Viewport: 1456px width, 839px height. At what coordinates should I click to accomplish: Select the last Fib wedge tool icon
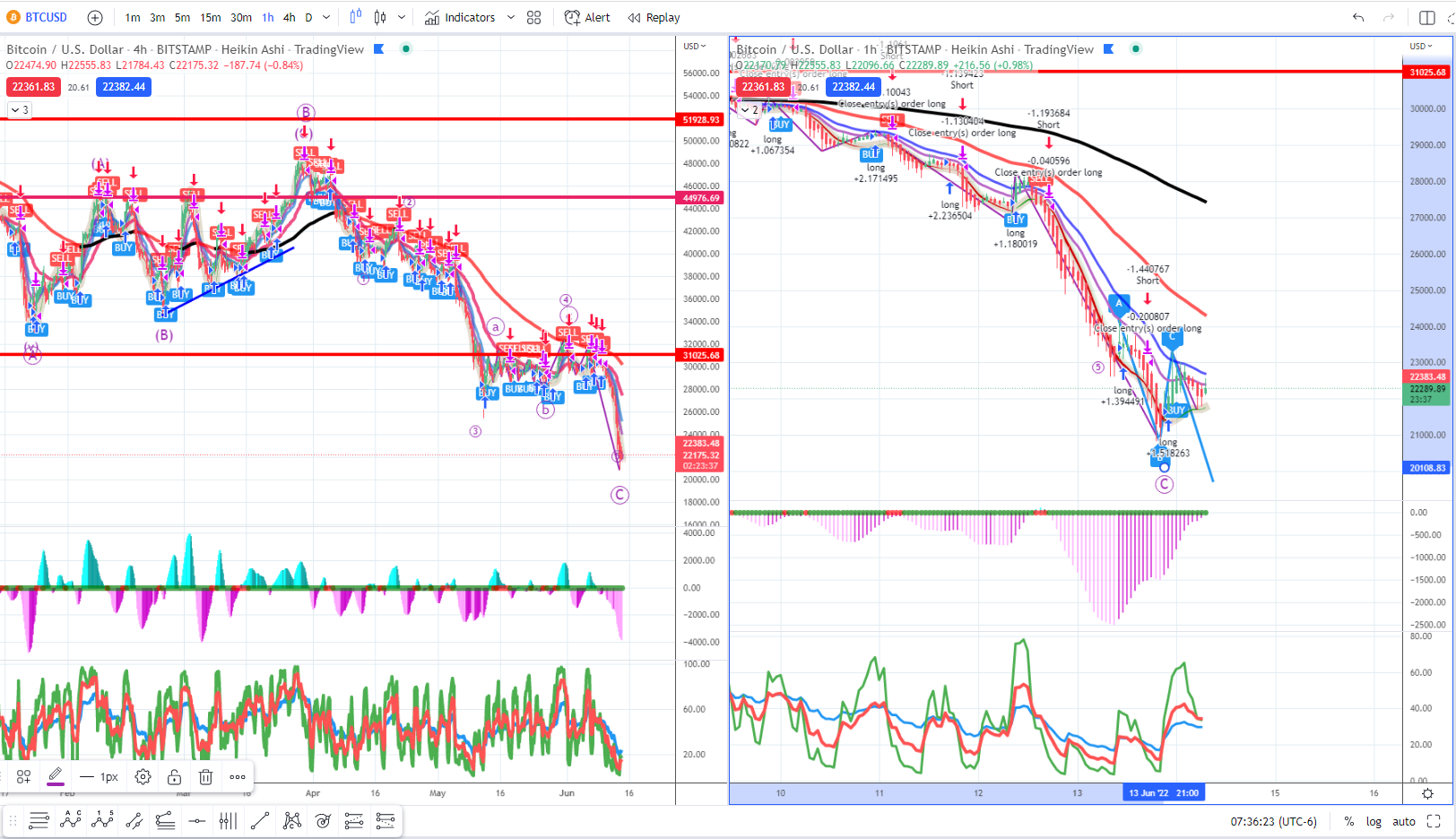(386, 820)
